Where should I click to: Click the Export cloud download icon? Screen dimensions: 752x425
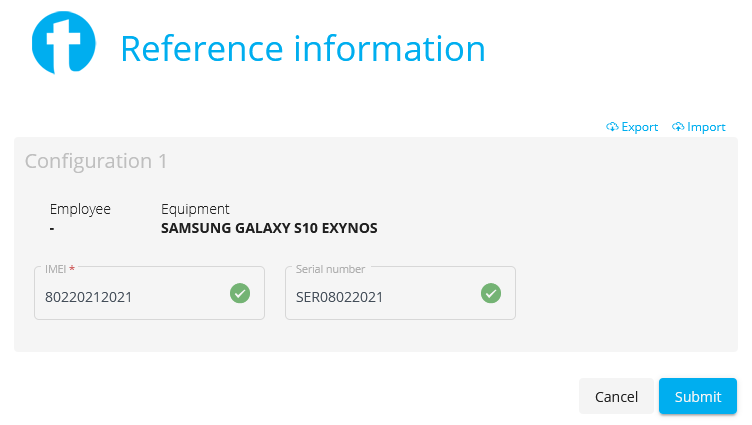[612, 127]
